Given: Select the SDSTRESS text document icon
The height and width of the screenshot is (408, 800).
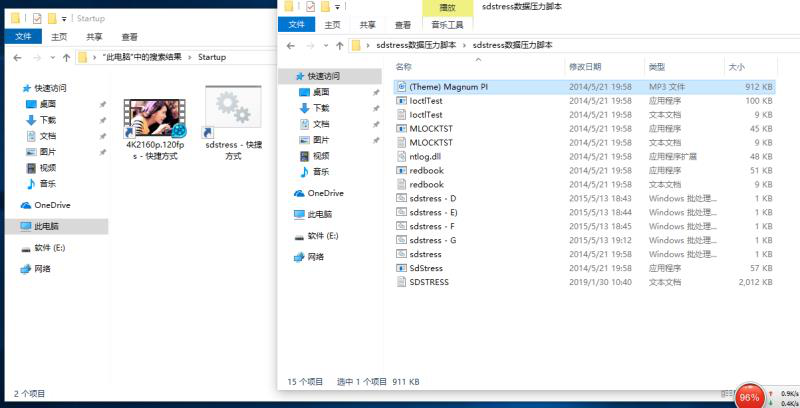Looking at the screenshot, I should click(x=402, y=282).
